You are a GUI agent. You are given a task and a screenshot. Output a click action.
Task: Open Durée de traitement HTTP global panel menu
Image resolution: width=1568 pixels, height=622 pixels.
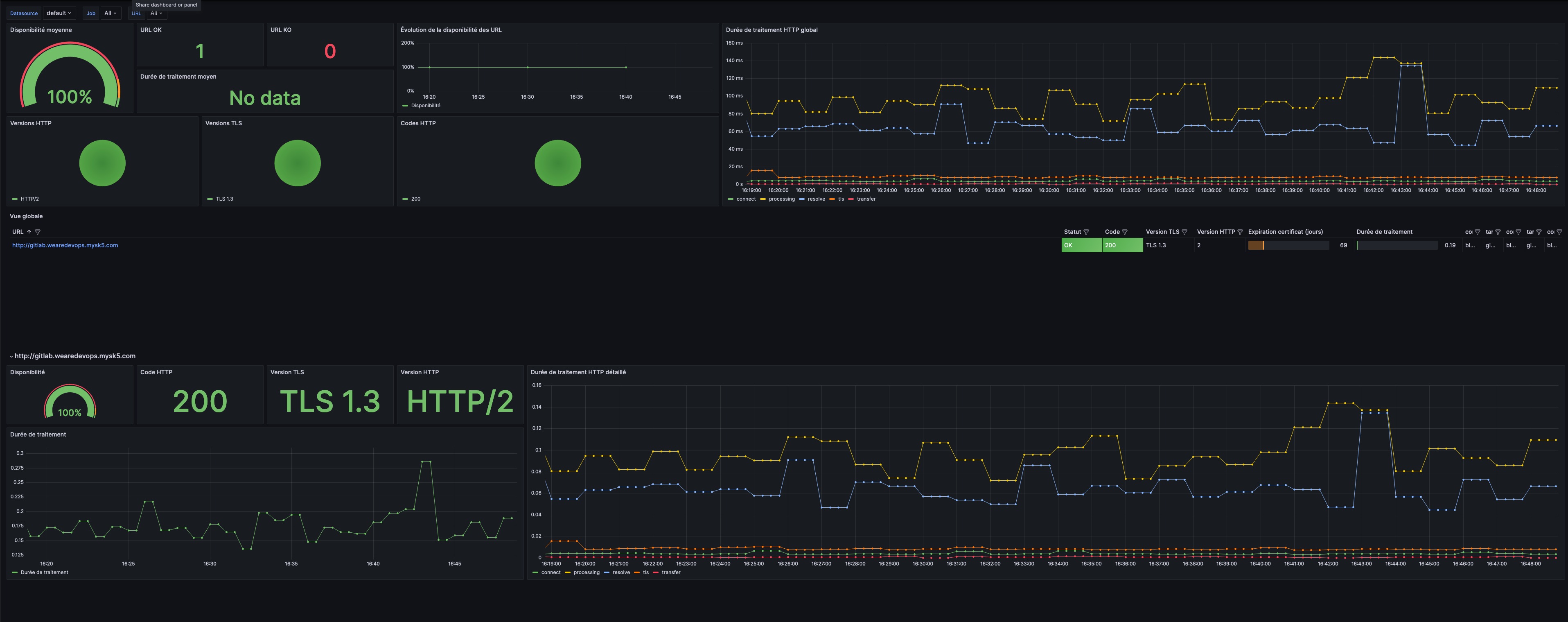click(771, 30)
